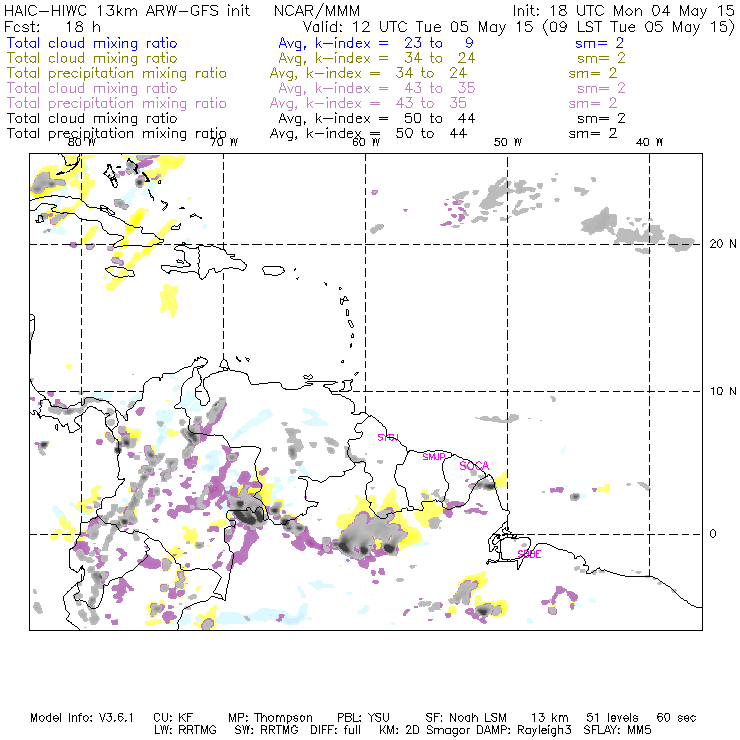Click the 'SMJP' station marker on the map
The width and height of the screenshot is (740, 740).
point(433,457)
